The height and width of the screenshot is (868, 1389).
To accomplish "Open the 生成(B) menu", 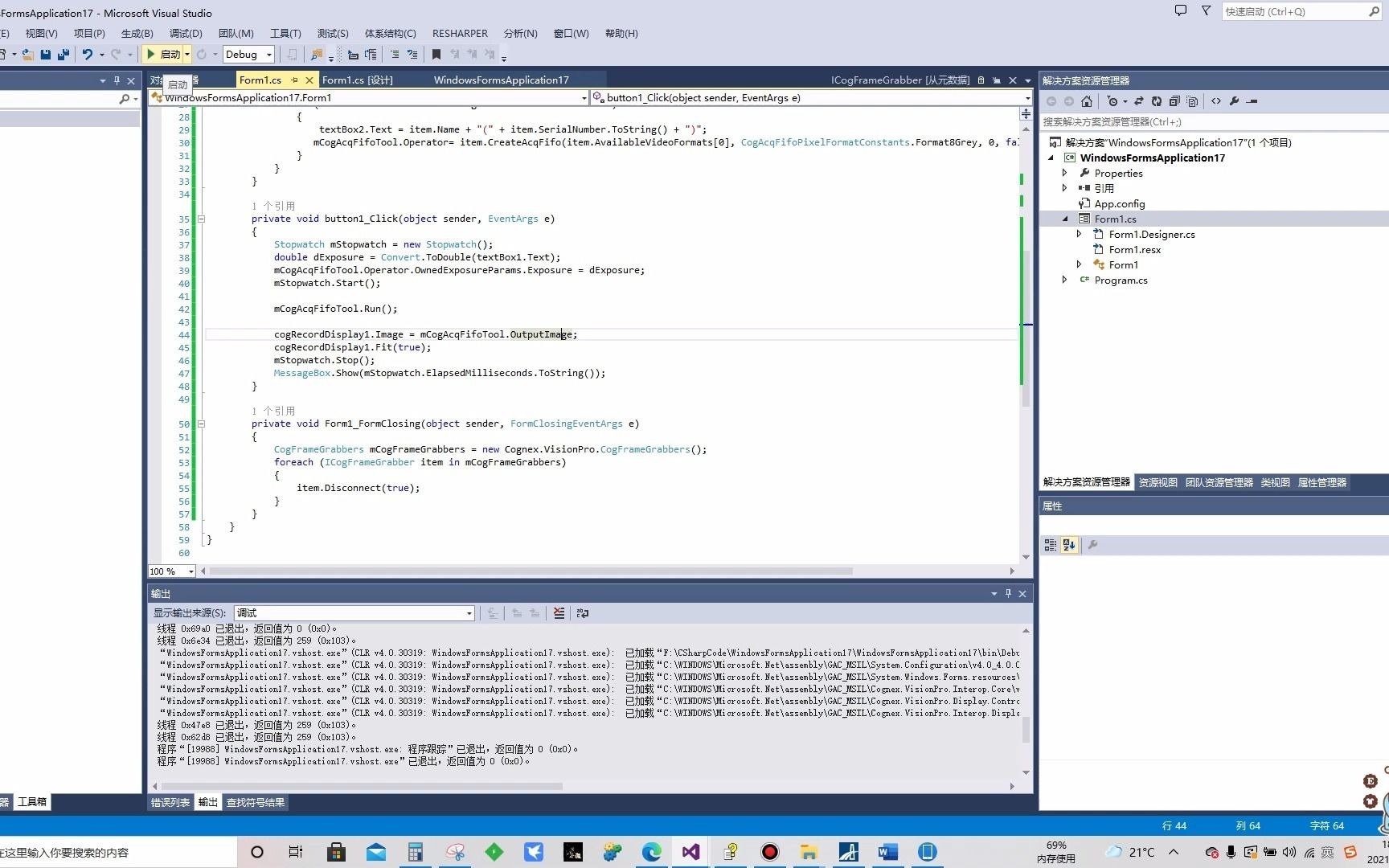I will [x=137, y=33].
